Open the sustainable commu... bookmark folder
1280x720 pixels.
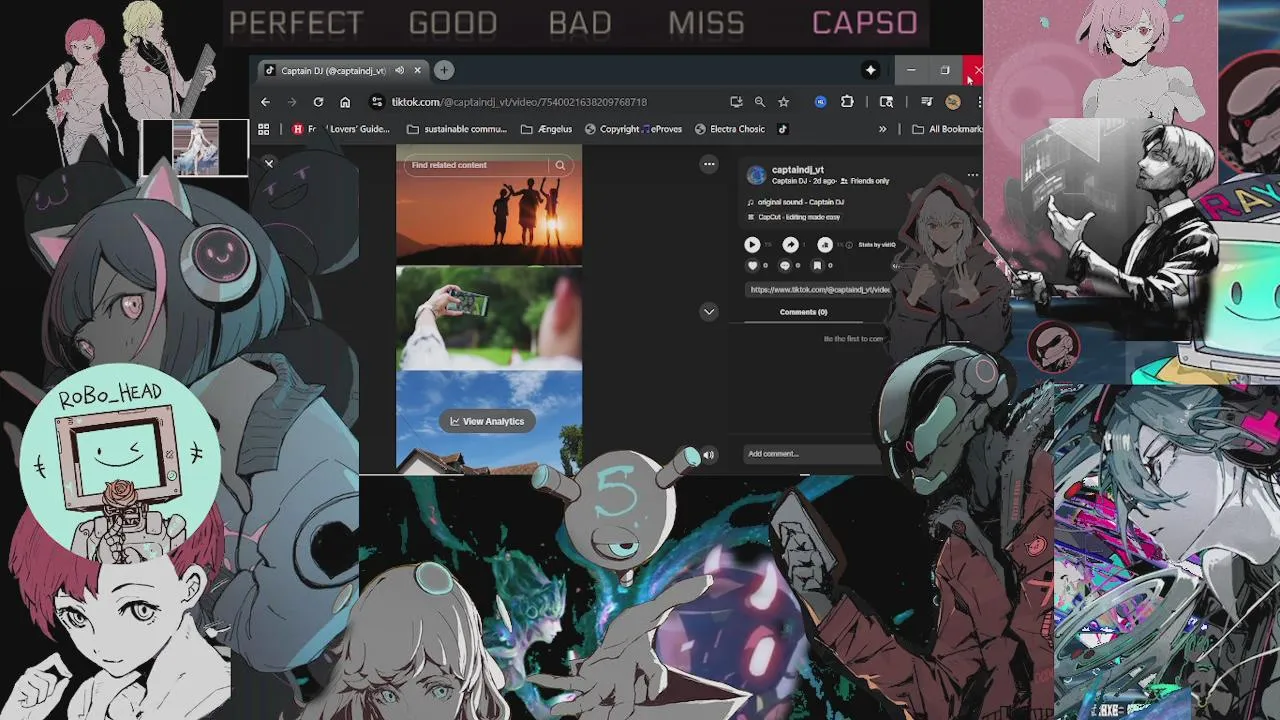tap(458, 129)
